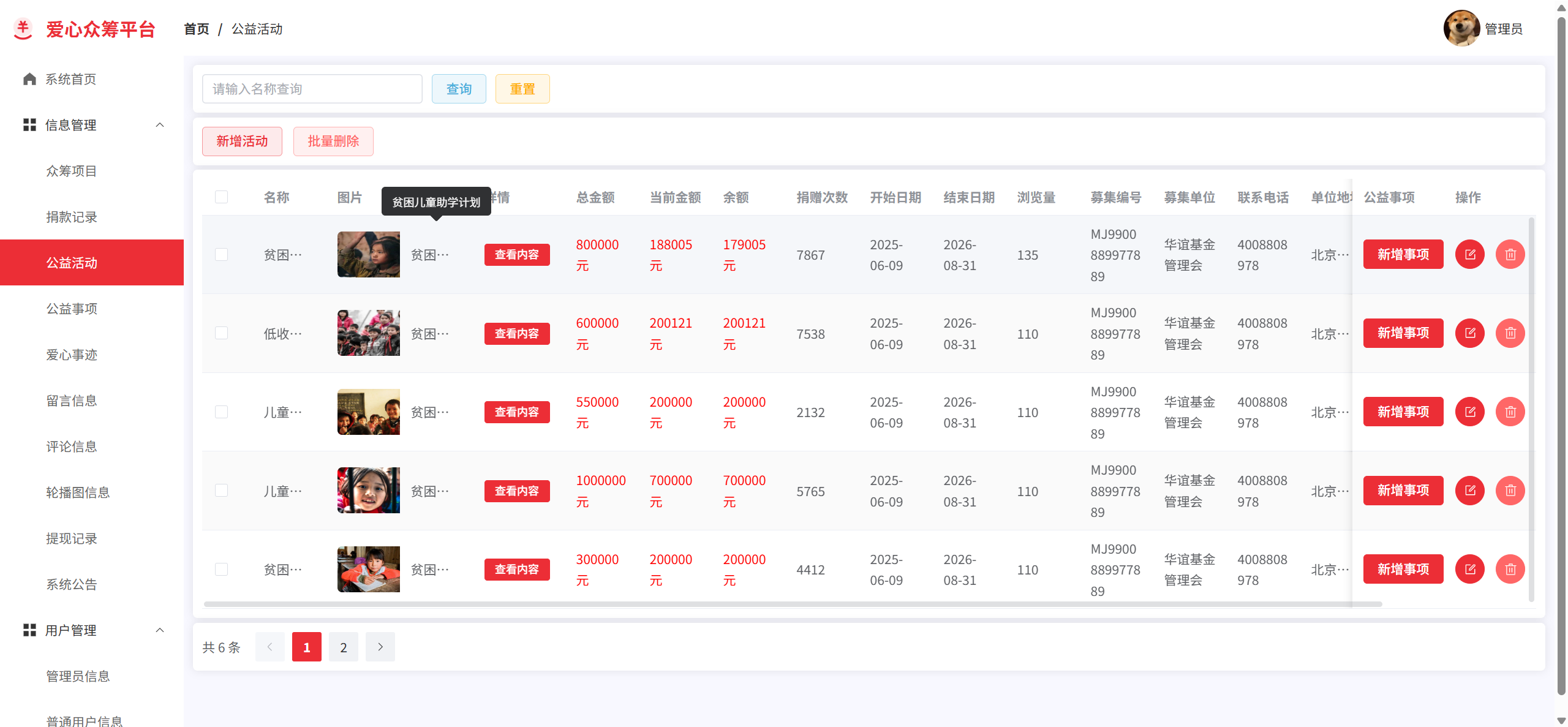
Task: Click the platform heart logo icon
Action: (23, 29)
